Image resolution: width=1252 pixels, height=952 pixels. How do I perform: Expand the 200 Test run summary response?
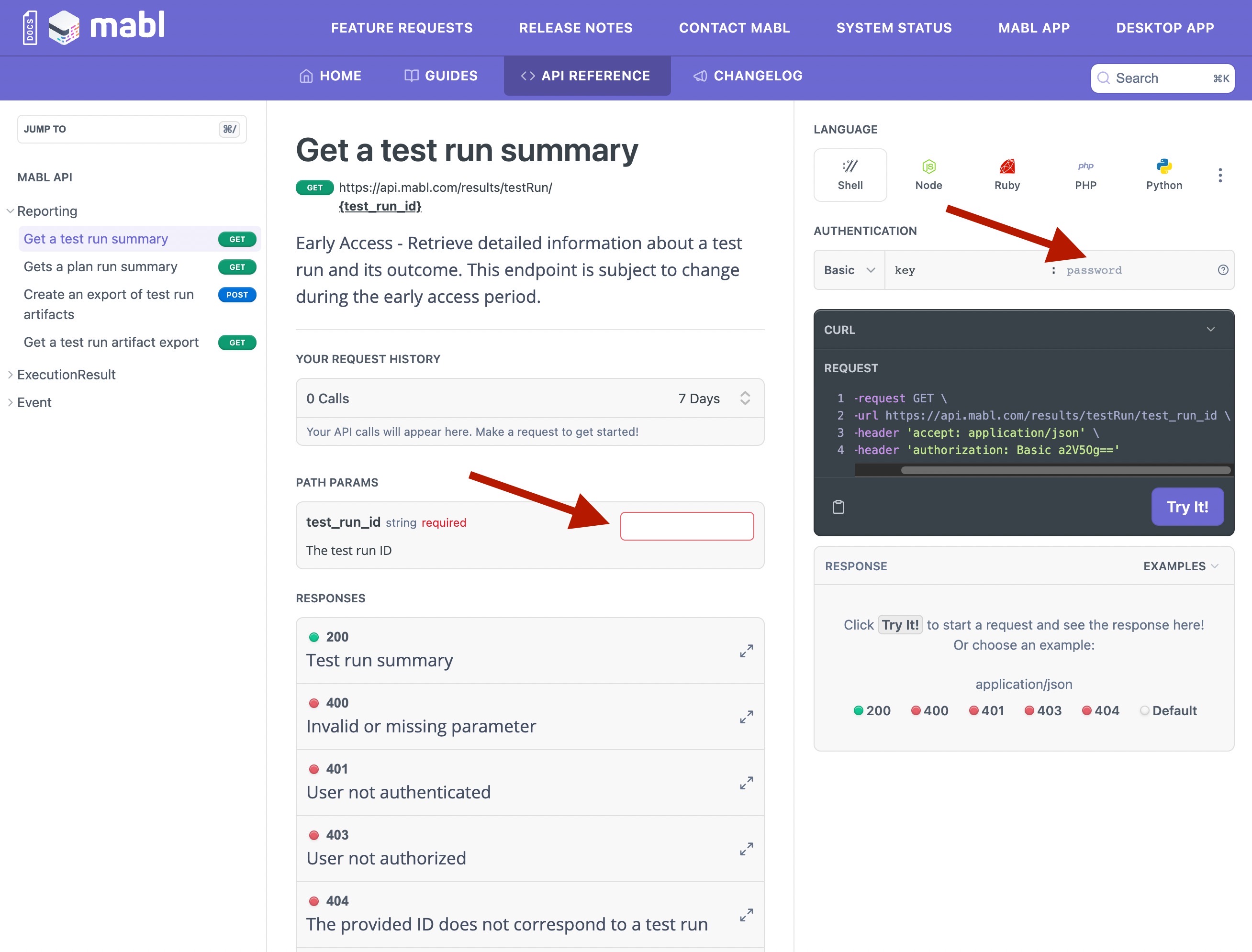tap(746, 651)
